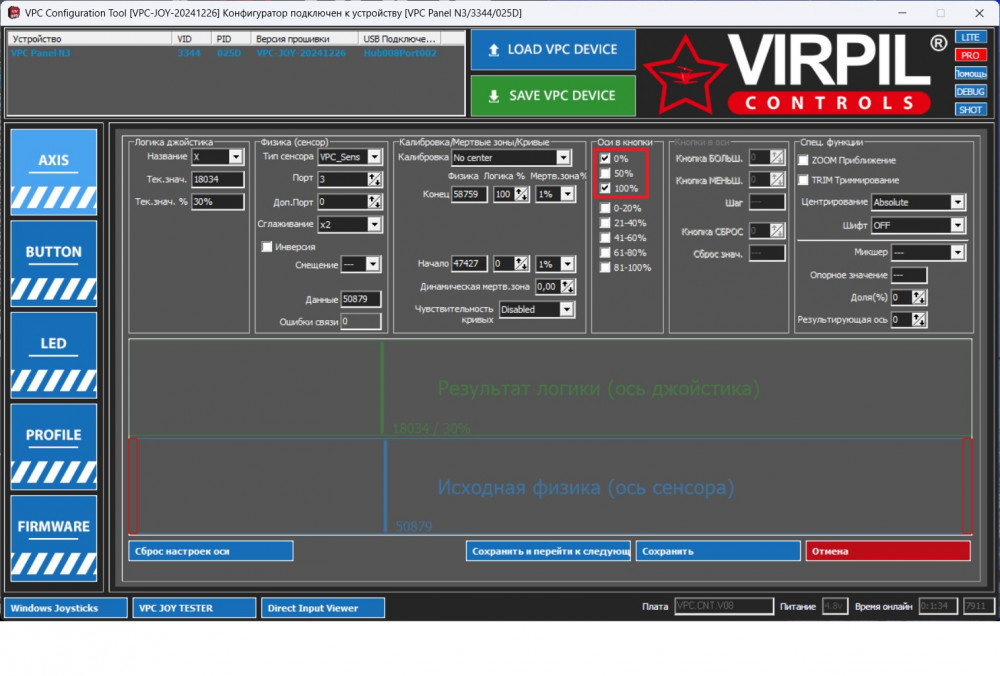Open the Название axis name dropdown
1000x676 pixels.
coord(236,156)
